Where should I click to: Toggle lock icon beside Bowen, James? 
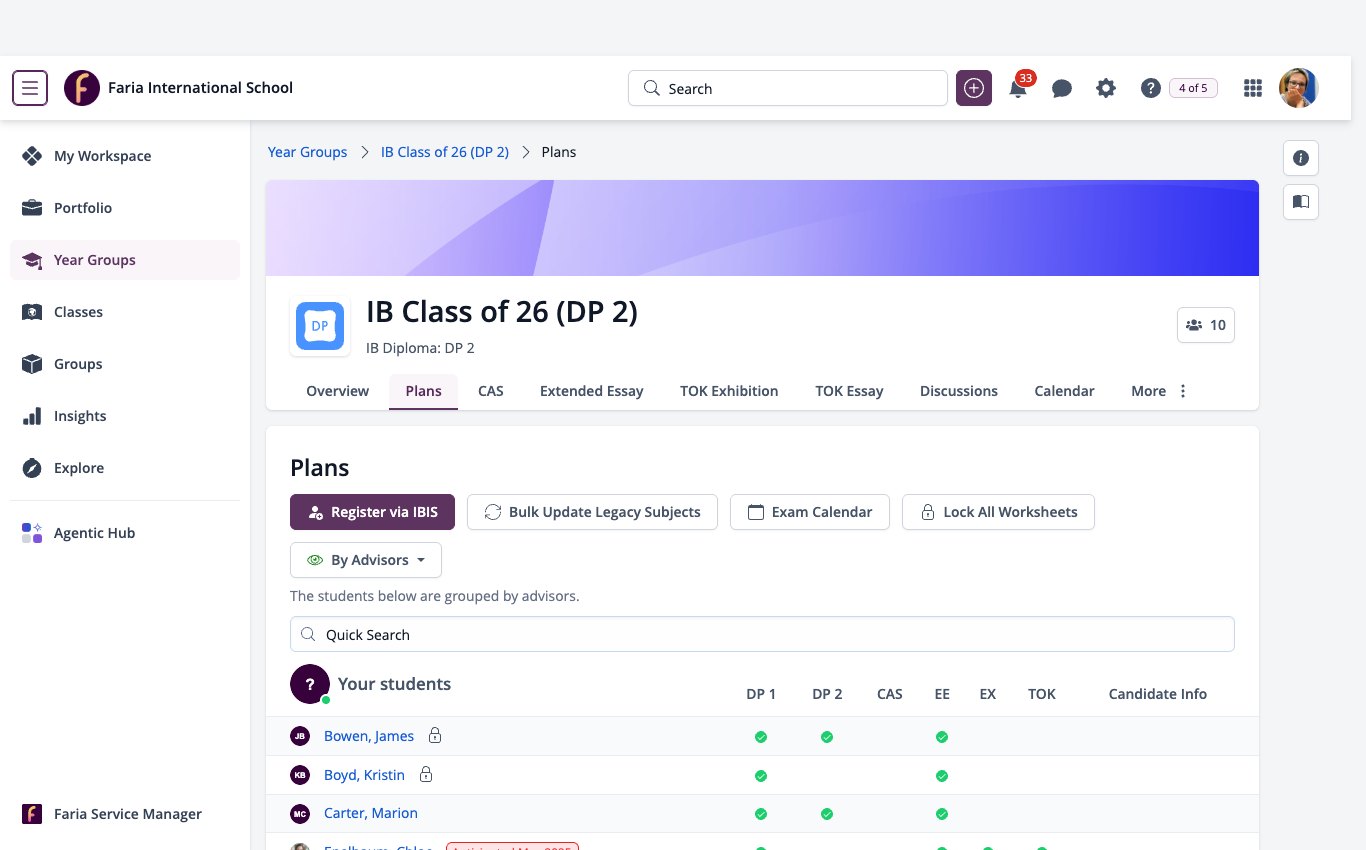435,735
